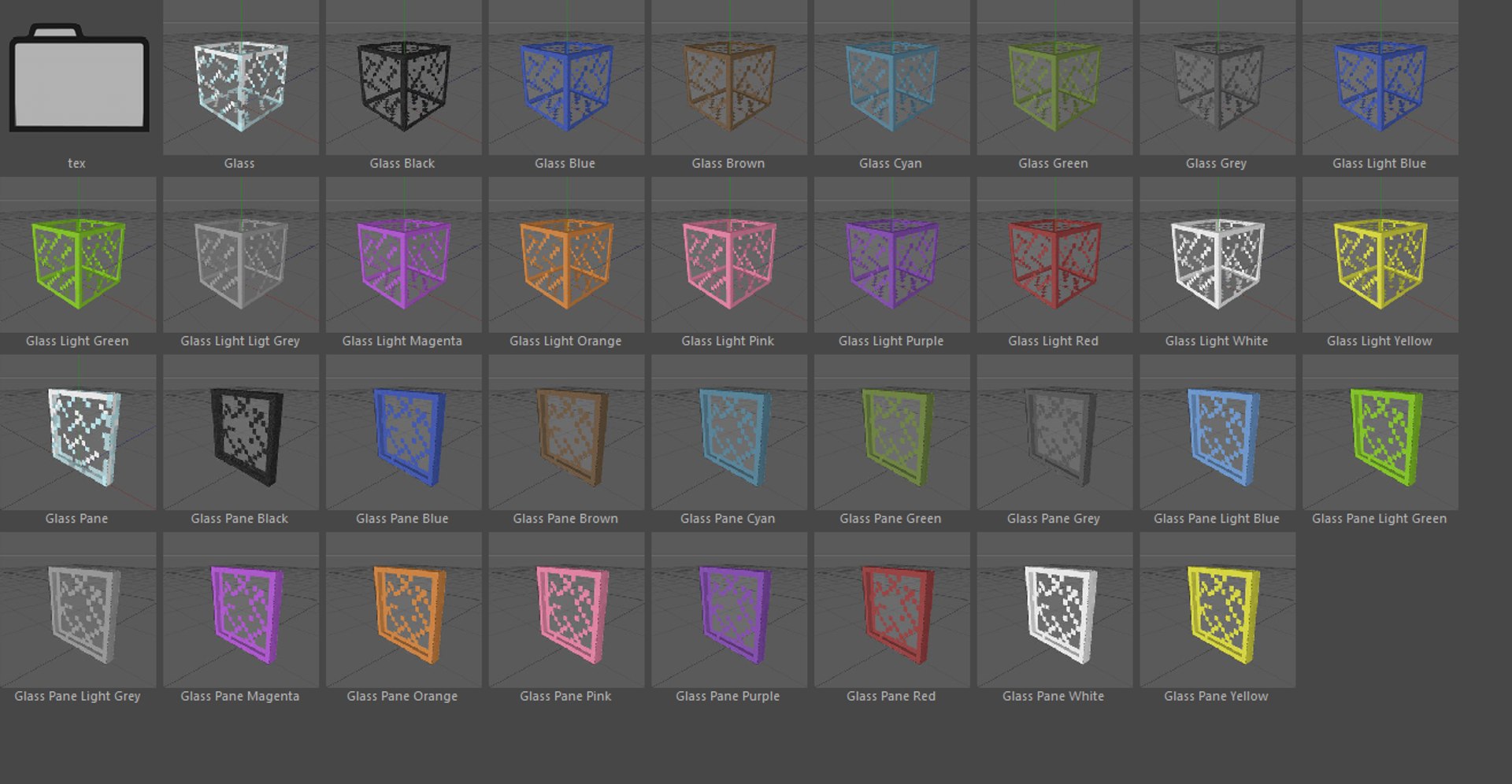Pick the Glass Pane thumbnail

coord(78,432)
